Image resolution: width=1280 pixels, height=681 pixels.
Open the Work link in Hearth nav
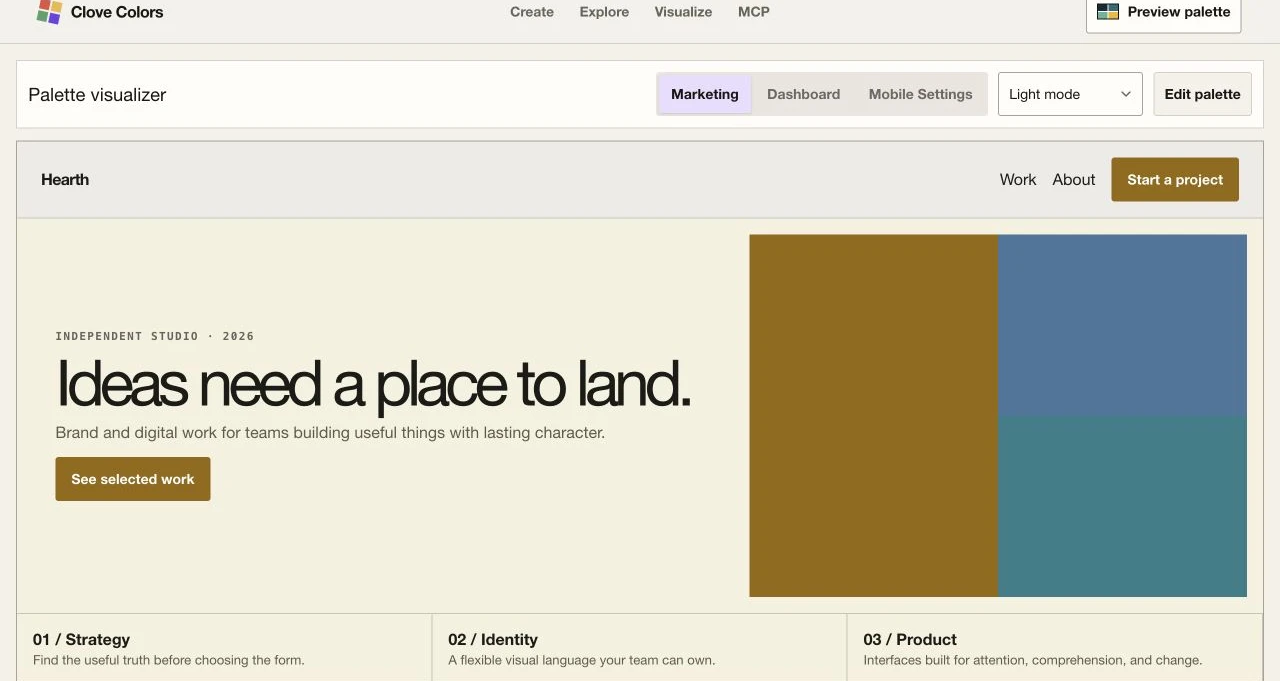coord(1018,180)
